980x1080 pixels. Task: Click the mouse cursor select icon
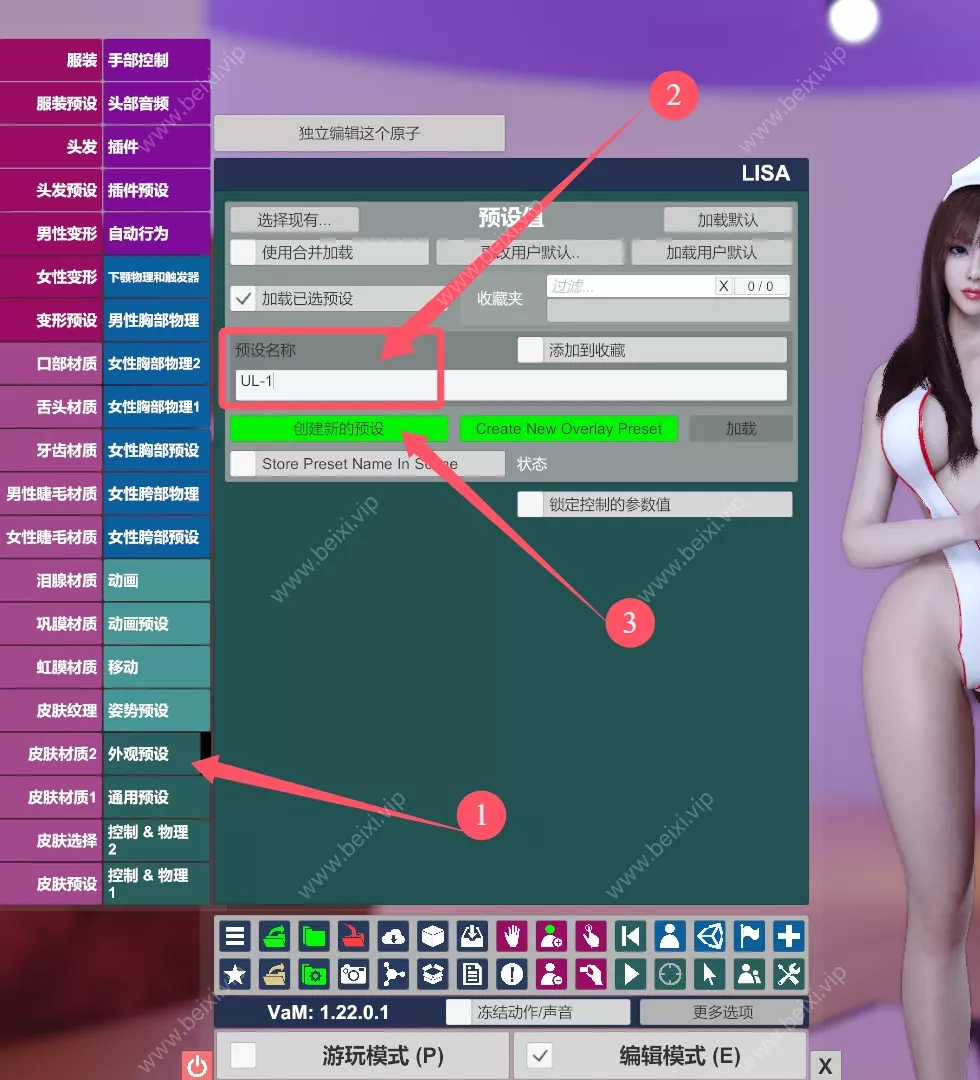pyautogui.click(x=709, y=973)
